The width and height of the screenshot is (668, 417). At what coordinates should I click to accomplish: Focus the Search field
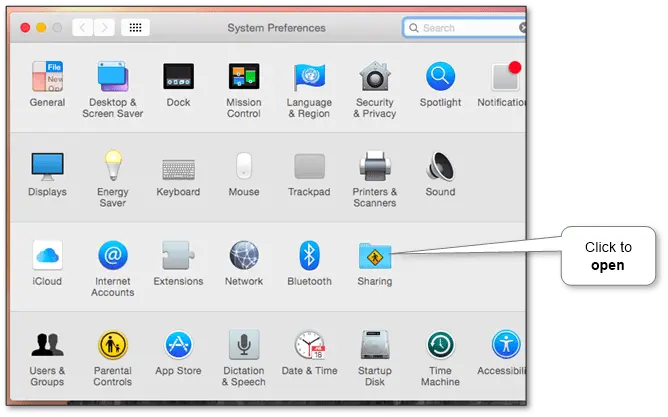(464, 28)
